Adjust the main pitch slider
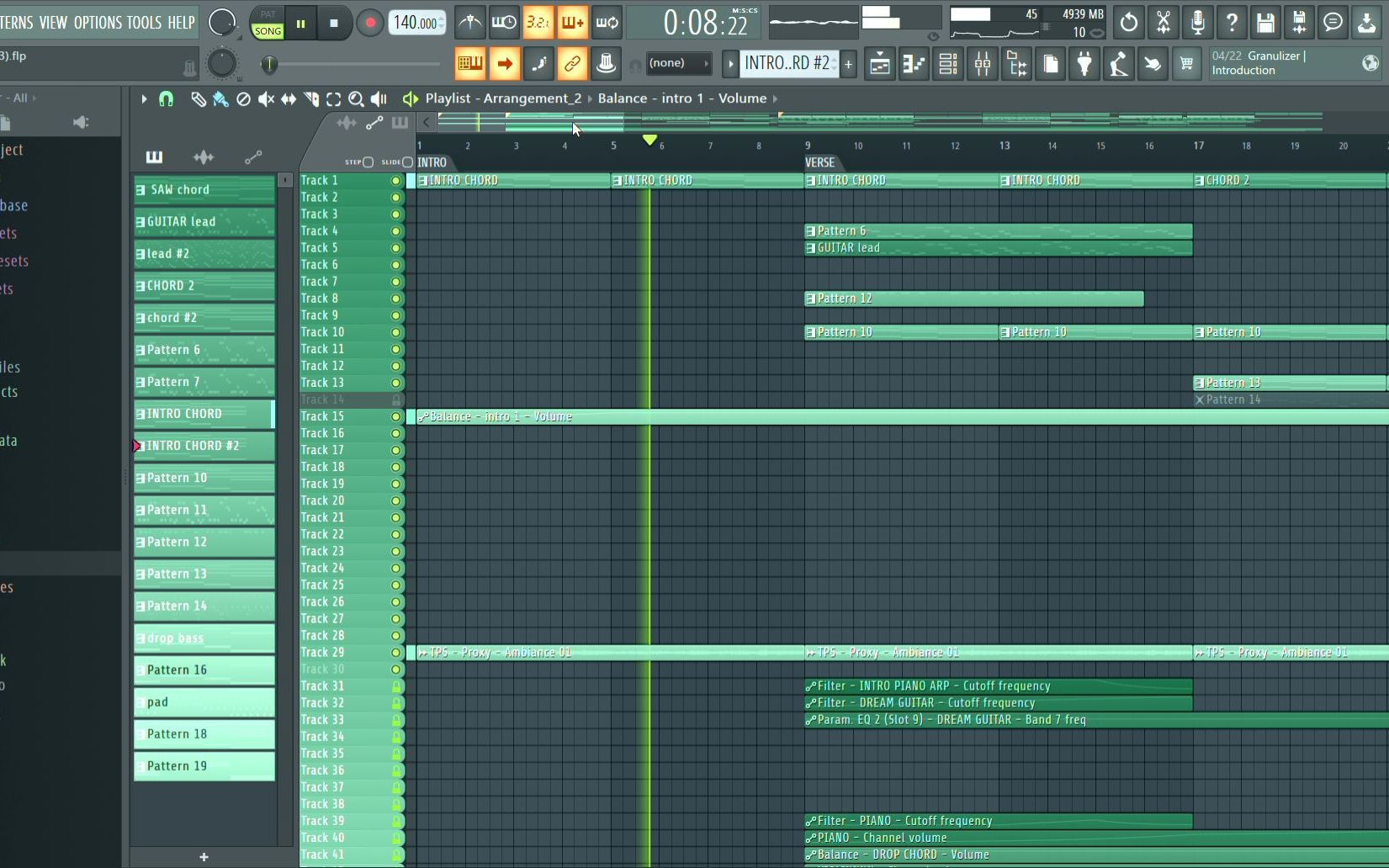 coord(269,64)
